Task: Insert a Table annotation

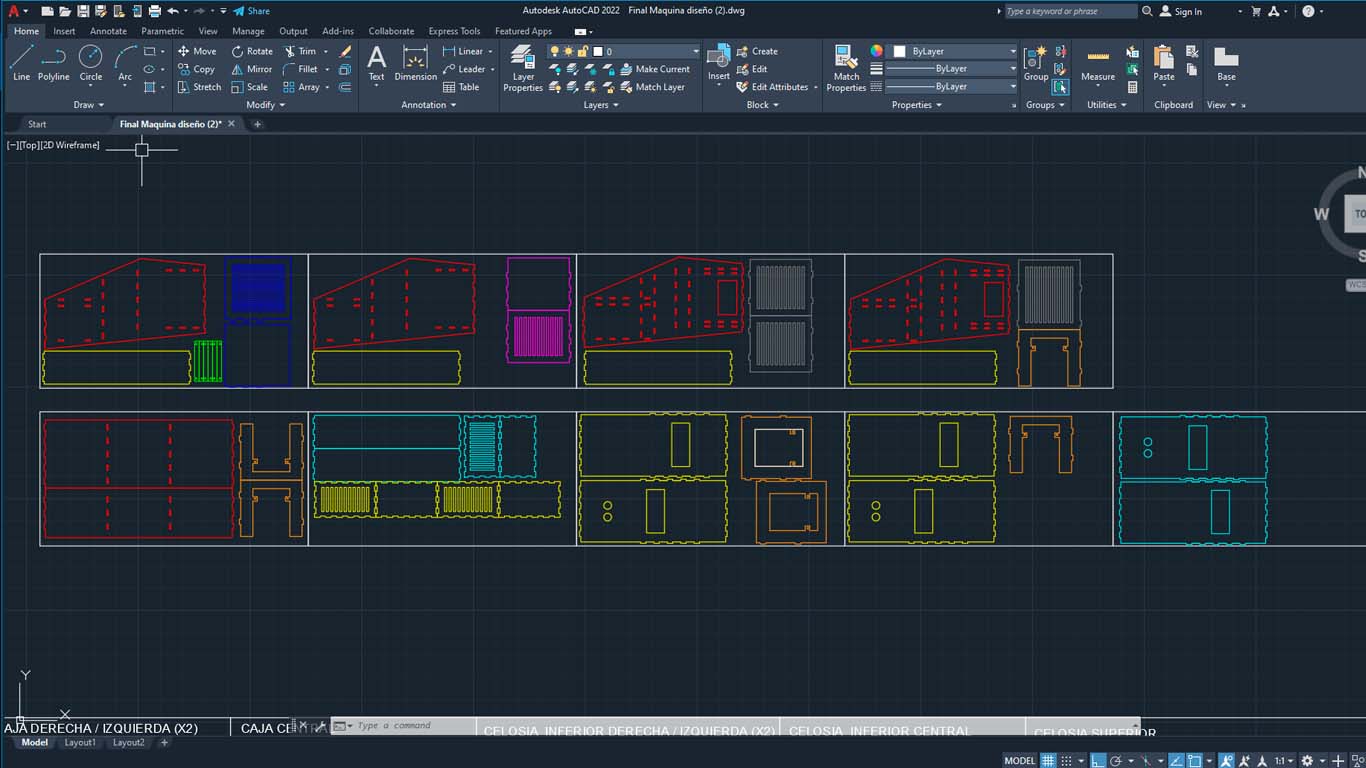Action: 461,87
